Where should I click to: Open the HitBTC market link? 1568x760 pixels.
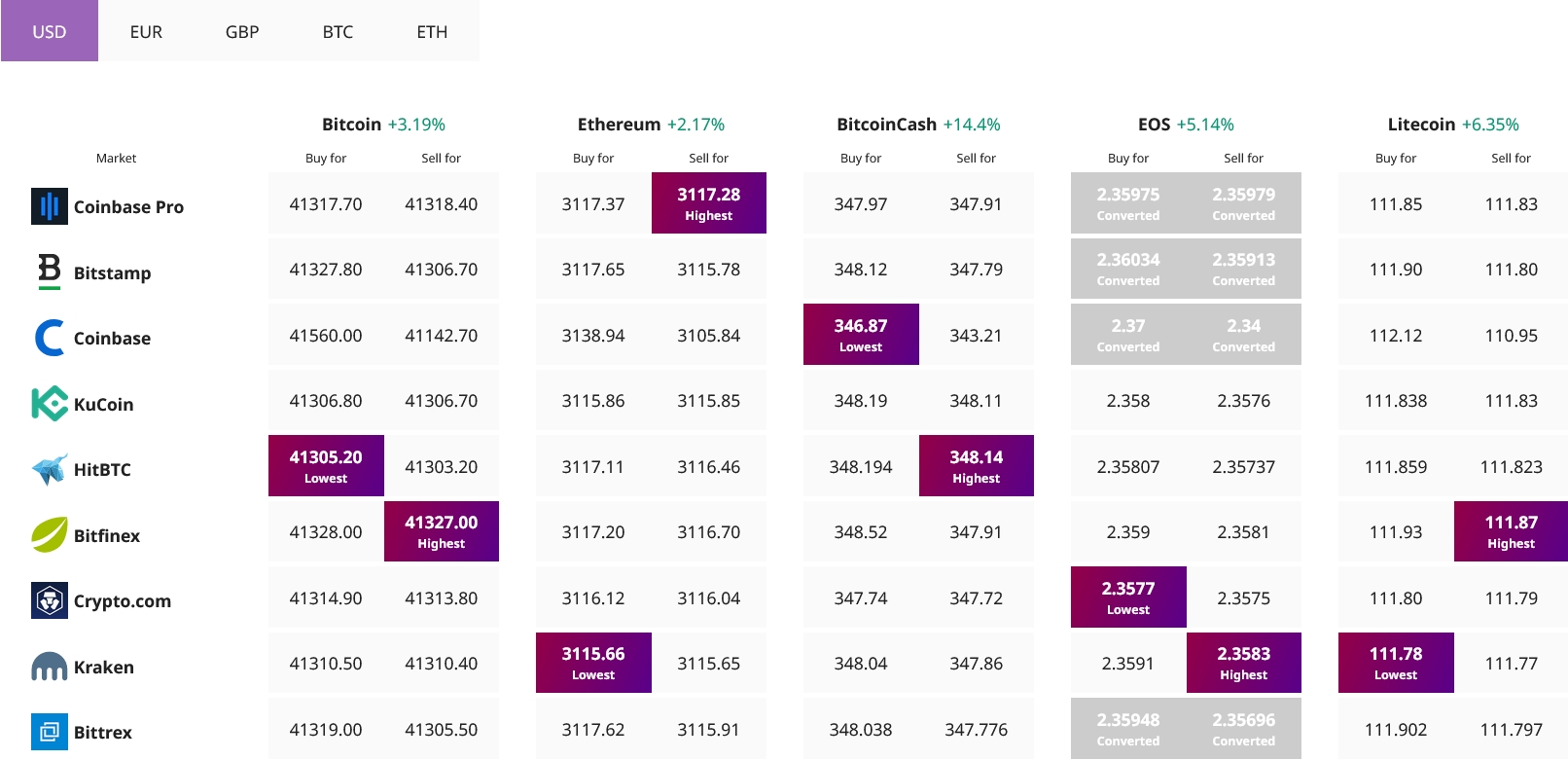click(102, 469)
